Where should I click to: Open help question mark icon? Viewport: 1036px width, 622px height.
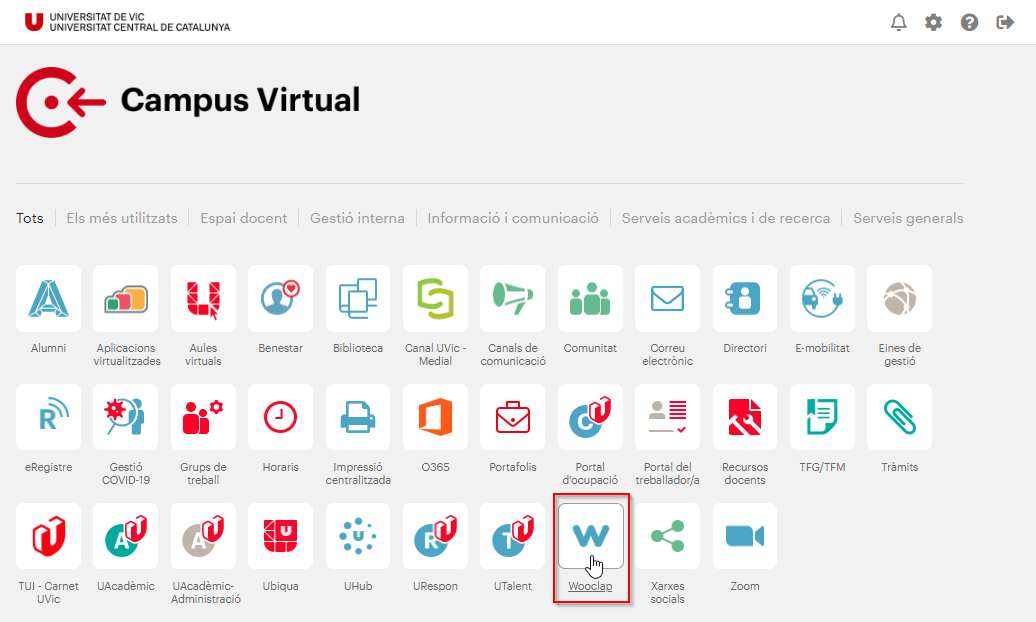969,22
